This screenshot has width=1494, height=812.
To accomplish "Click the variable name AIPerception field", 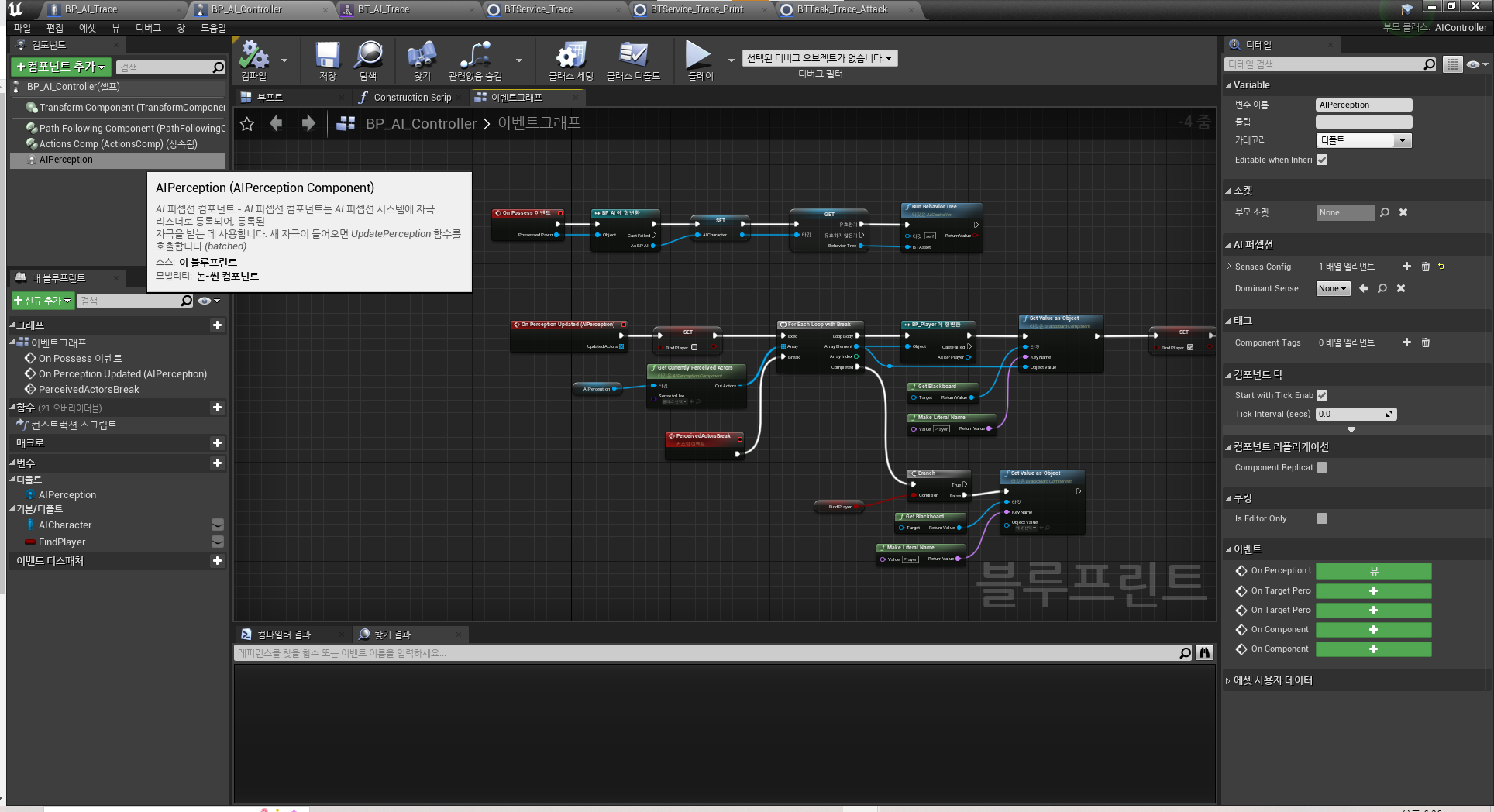I will tap(1364, 105).
